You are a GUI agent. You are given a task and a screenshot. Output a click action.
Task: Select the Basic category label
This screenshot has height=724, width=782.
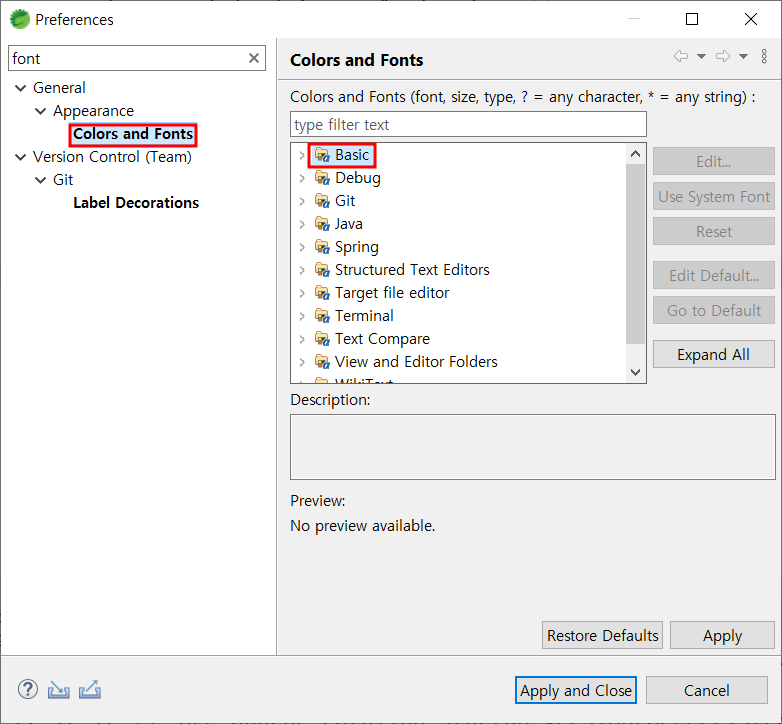352,155
